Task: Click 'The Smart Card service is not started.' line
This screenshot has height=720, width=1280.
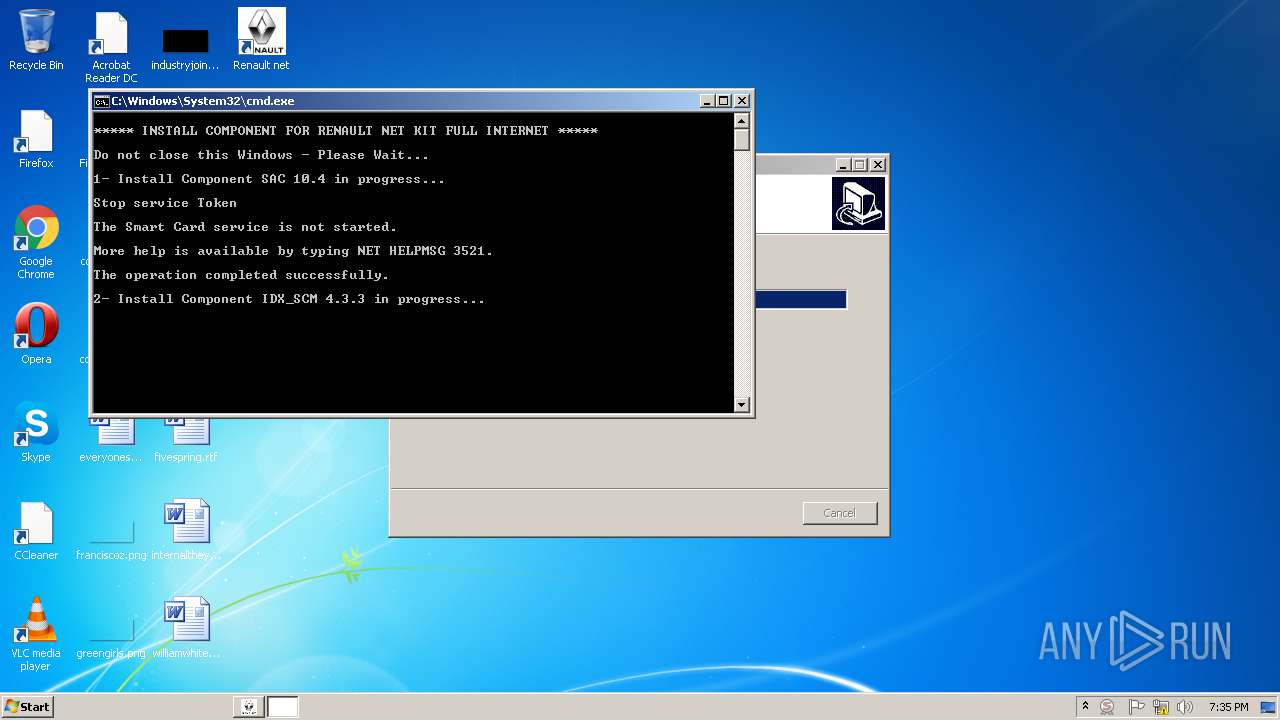Action: click(245, 227)
